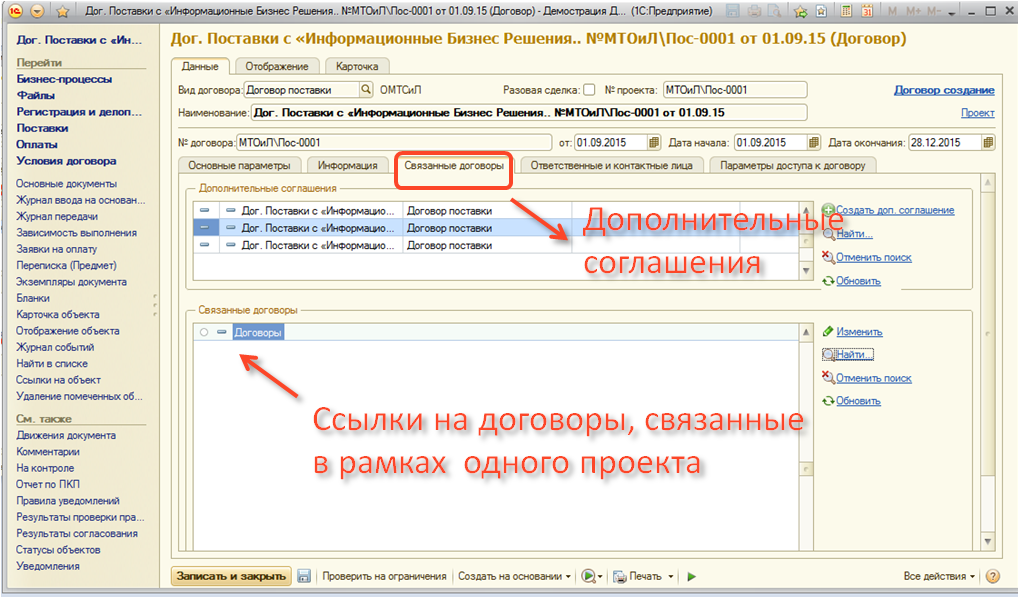1018x597 pixels.
Task: Click the Создать доп. соглашение link
Action: [894, 210]
